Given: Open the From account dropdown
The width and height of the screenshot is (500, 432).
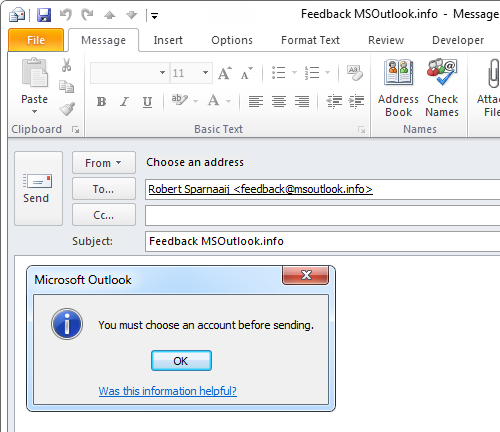Looking at the screenshot, I should [x=104, y=163].
